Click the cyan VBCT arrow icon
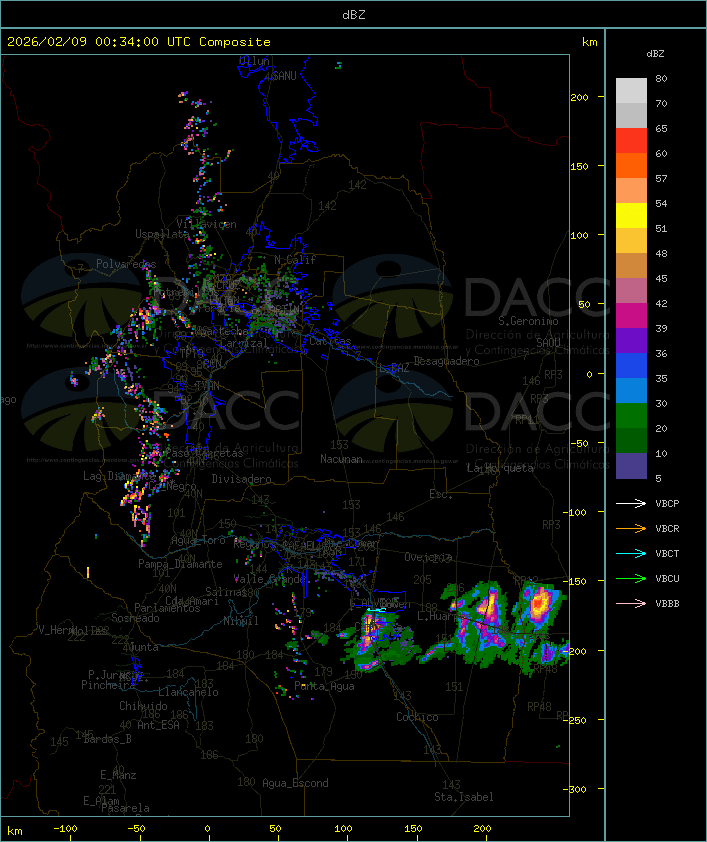Screen dimensions: 707x842 tap(631, 554)
